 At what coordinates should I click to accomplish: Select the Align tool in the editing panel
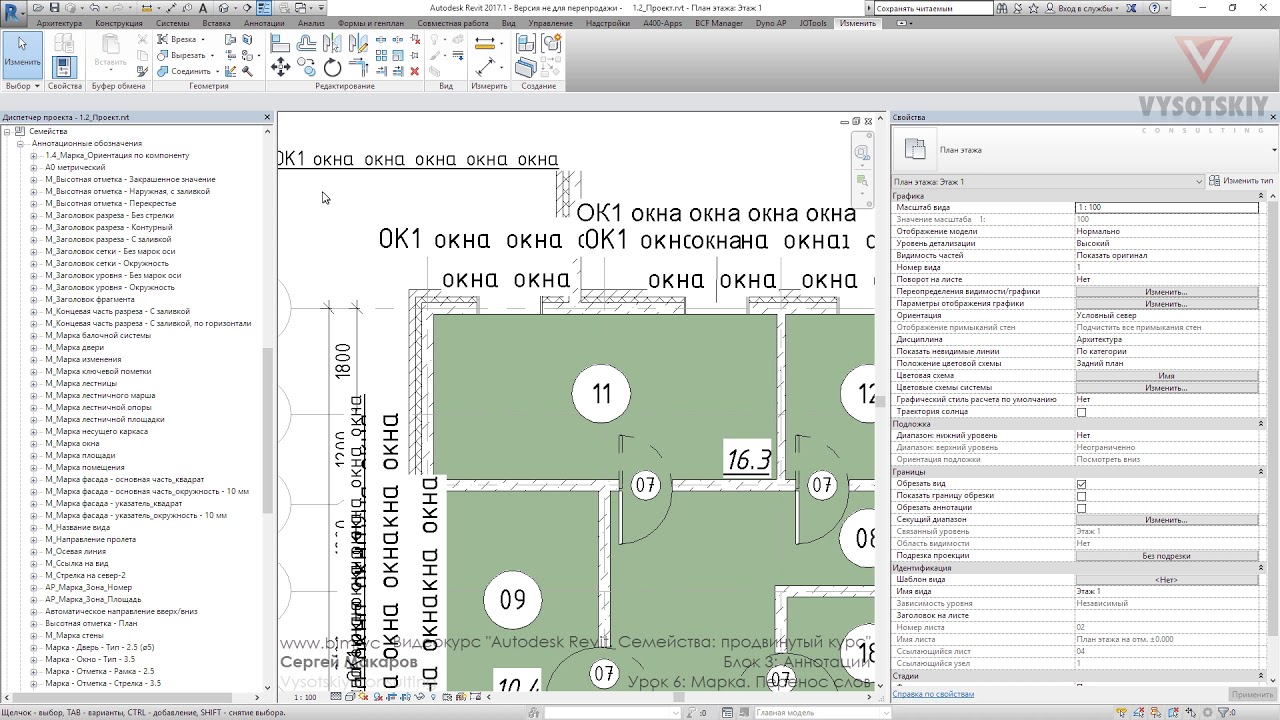point(280,43)
